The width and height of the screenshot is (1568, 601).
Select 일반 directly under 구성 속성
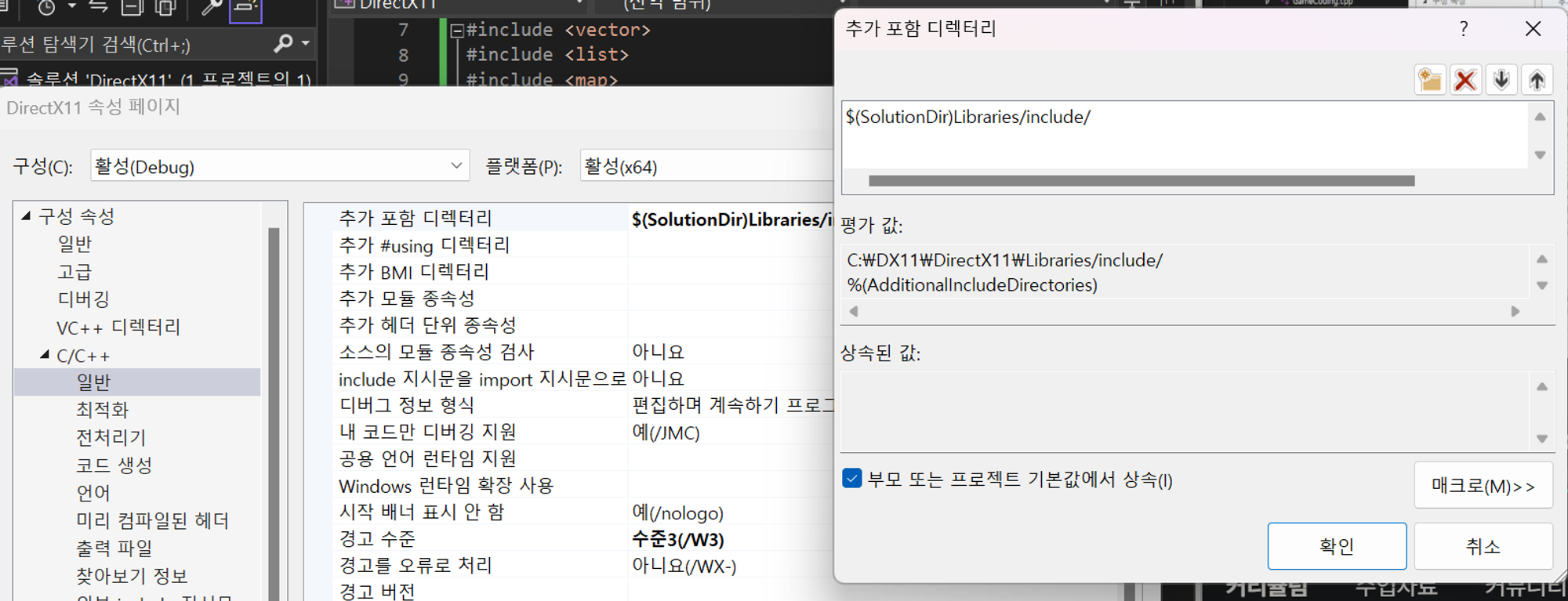click(x=74, y=244)
